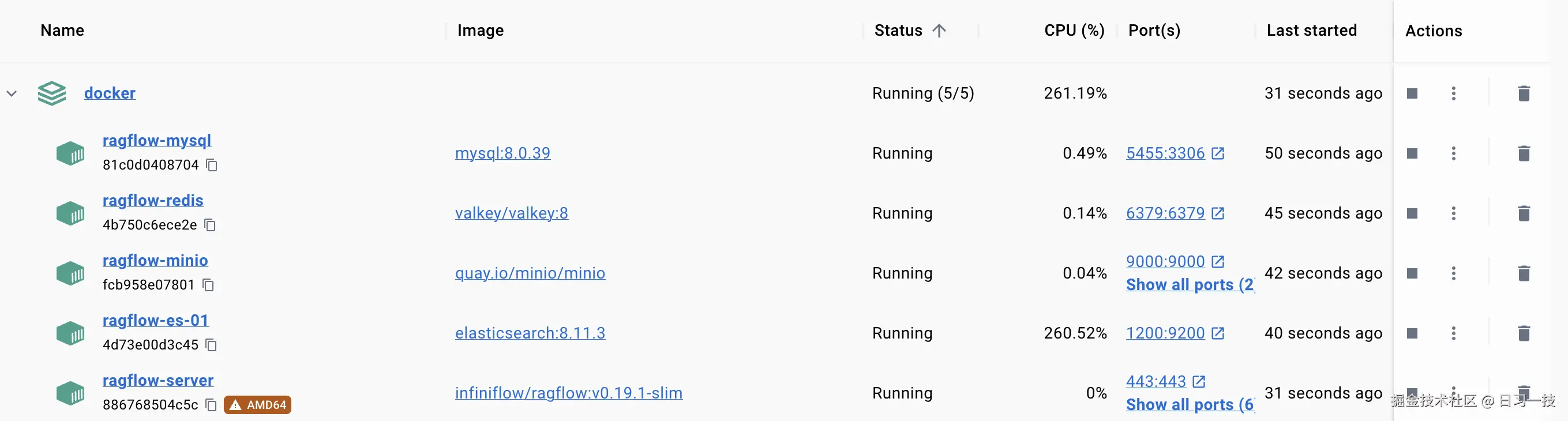Open more actions menu for docker stack
Viewport: 1568px width, 421px height.
click(1454, 93)
